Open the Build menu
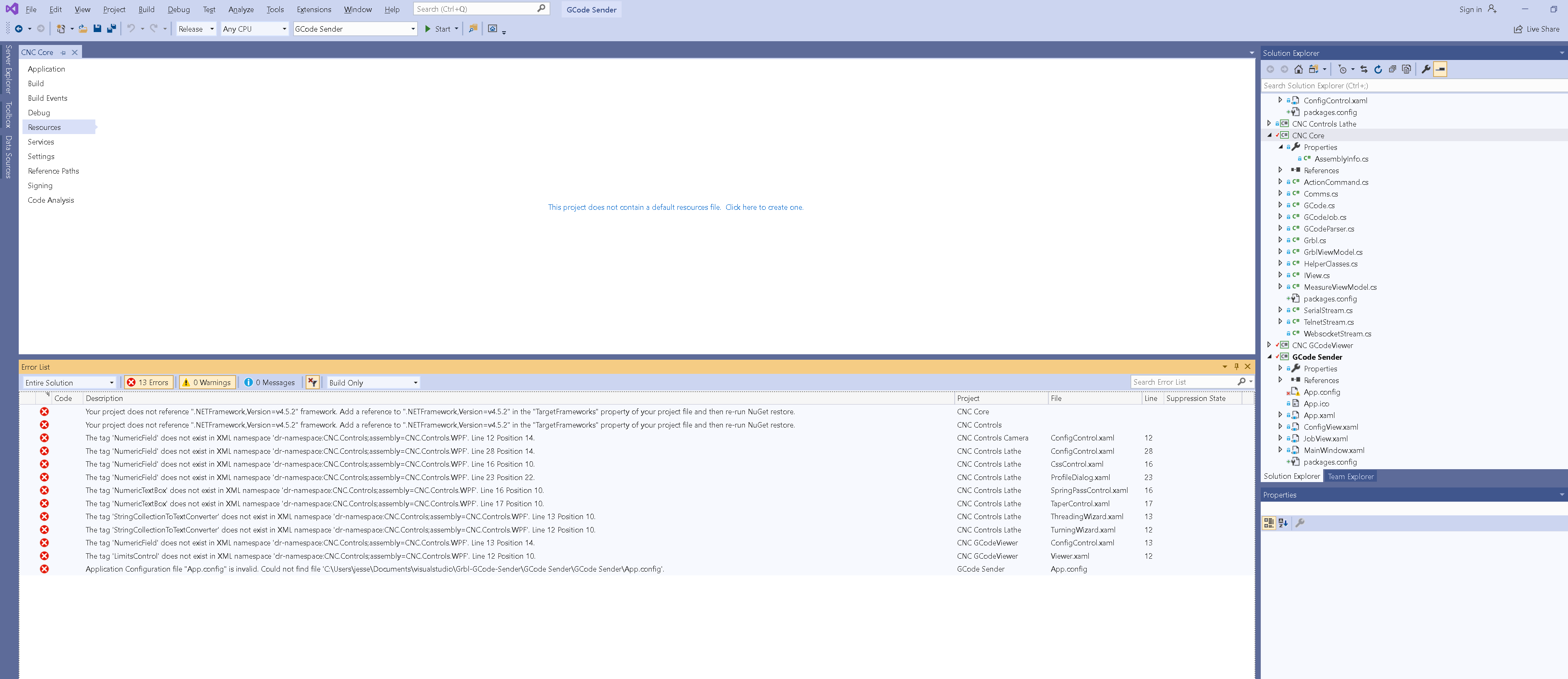Viewport: 1568px width, 679px height. pyautogui.click(x=146, y=9)
